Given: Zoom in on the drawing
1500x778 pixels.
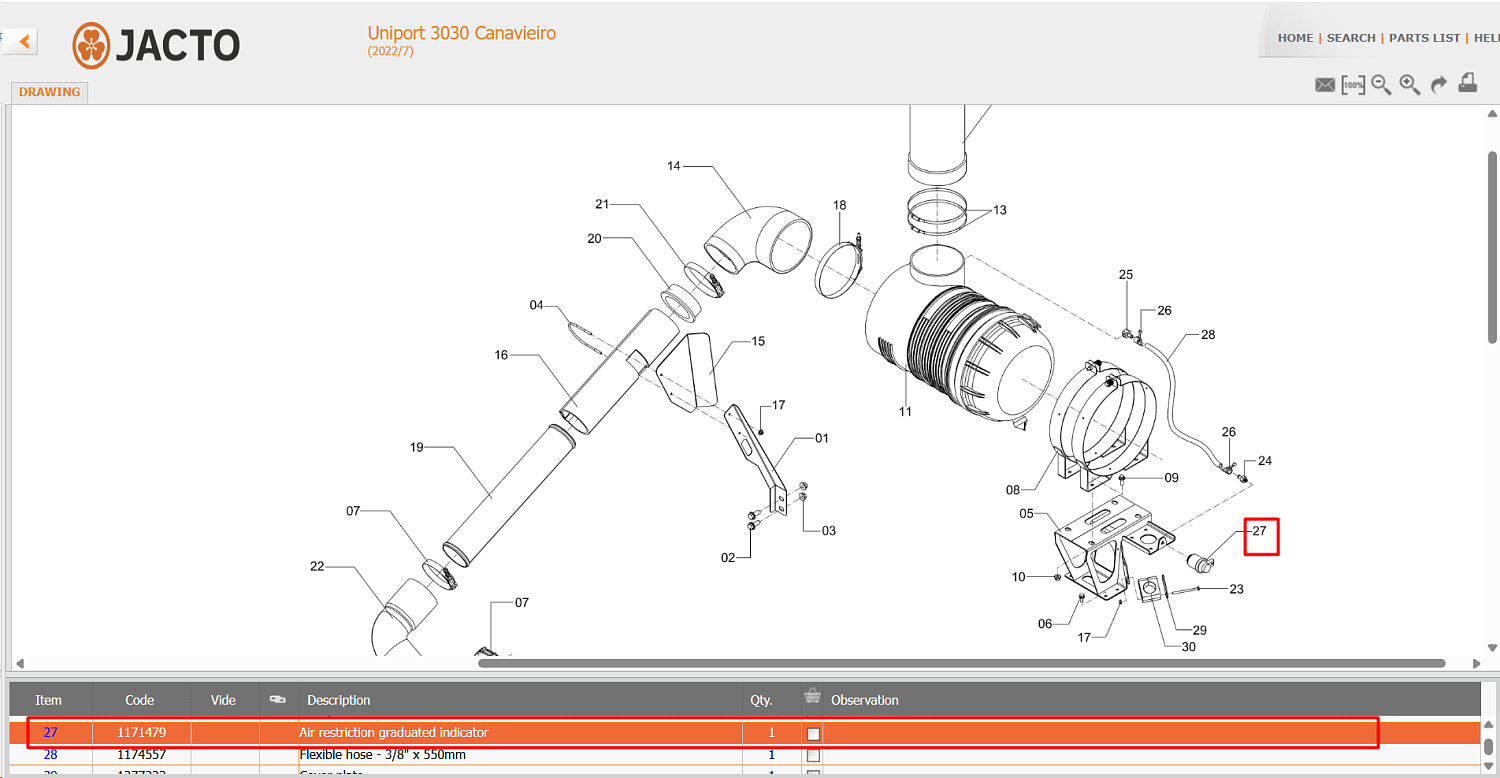Looking at the screenshot, I should [x=1410, y=85].
